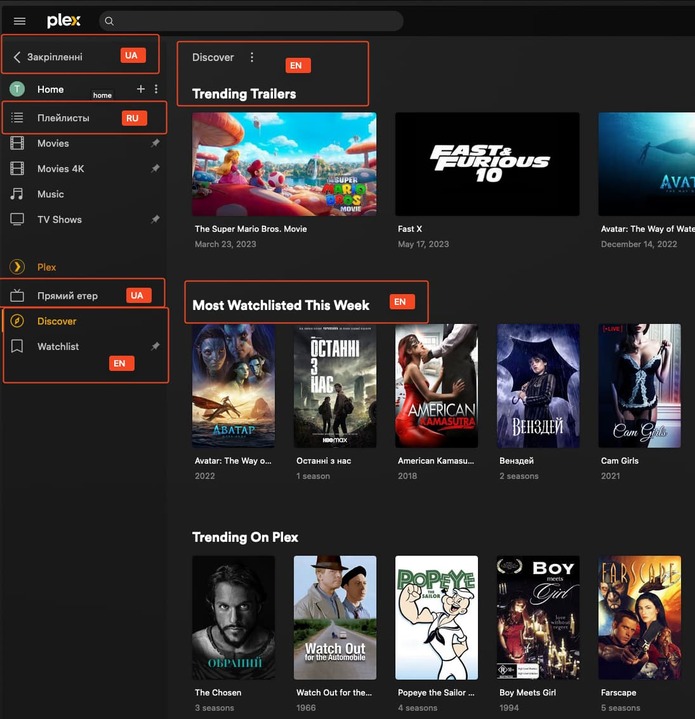Play The Super Mario Bros. Movie trailer thumbnail
Viewport: 695px width, 719px height.
(x=284, y=164)
